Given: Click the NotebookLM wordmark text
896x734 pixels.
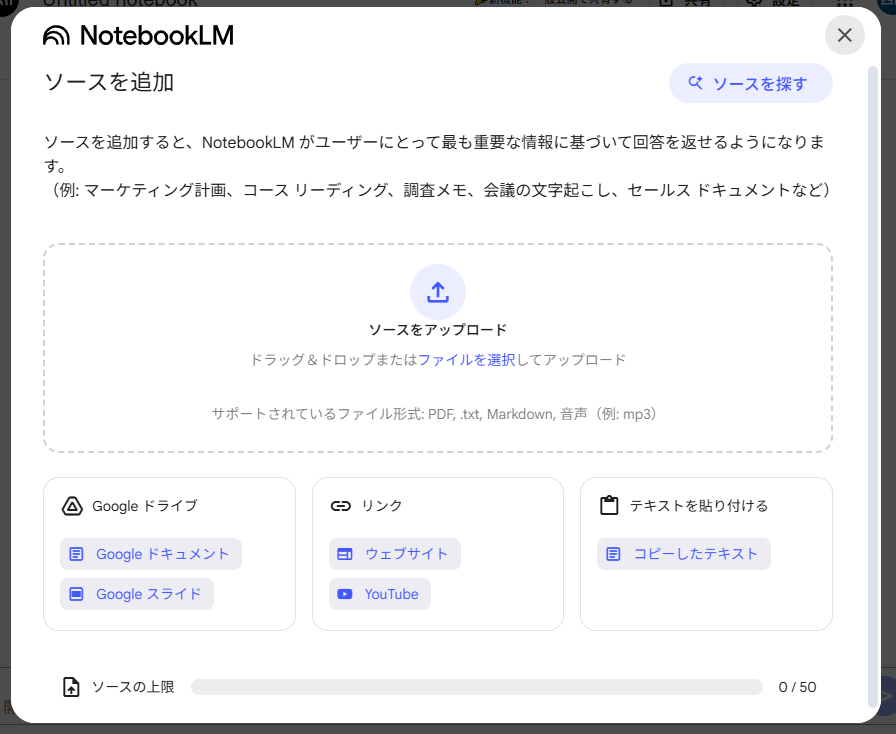Looking at the screenshot, I should pyautogui.click(x=157, y=35).
